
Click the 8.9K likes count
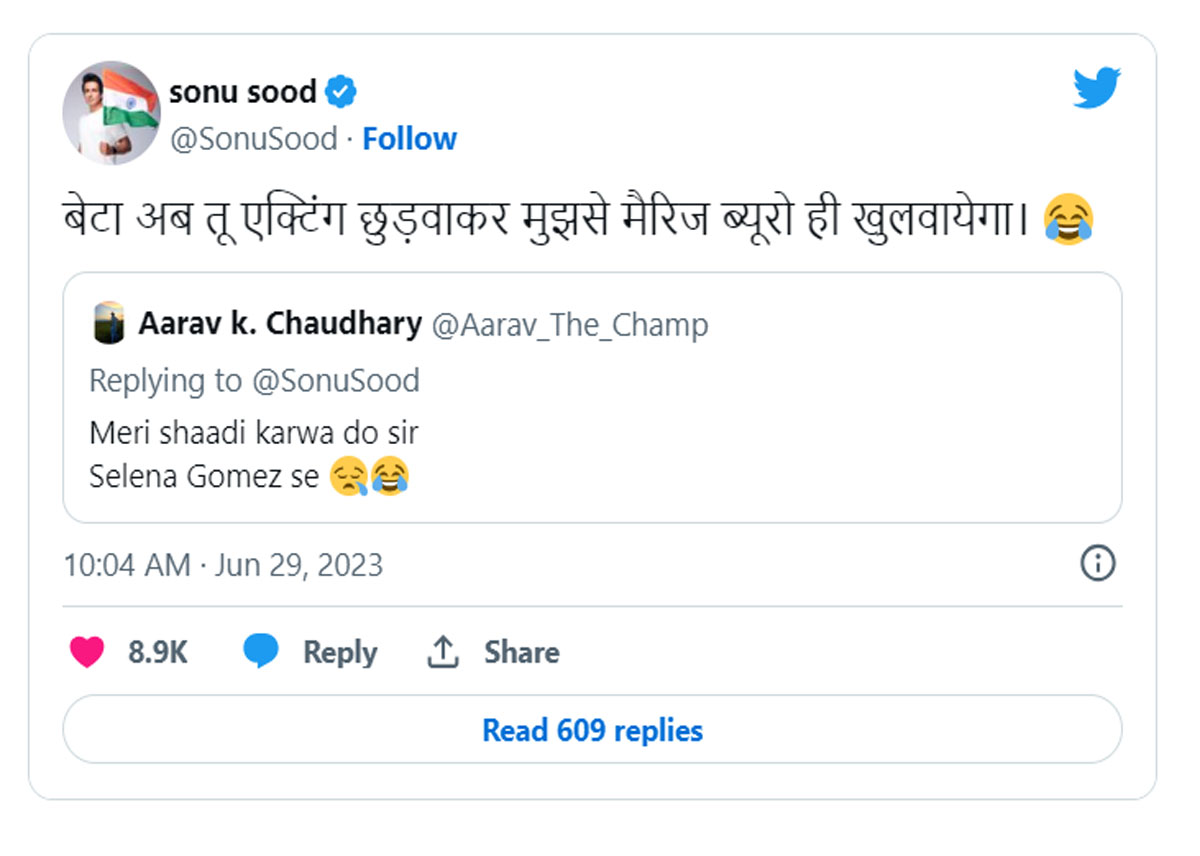coord(158,652)
